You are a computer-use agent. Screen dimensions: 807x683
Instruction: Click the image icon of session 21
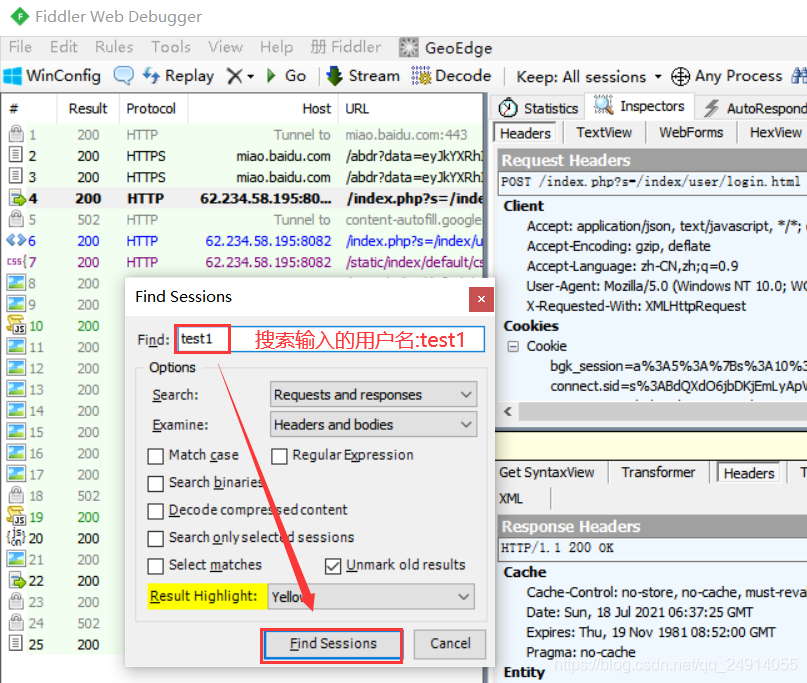(16, 558)
